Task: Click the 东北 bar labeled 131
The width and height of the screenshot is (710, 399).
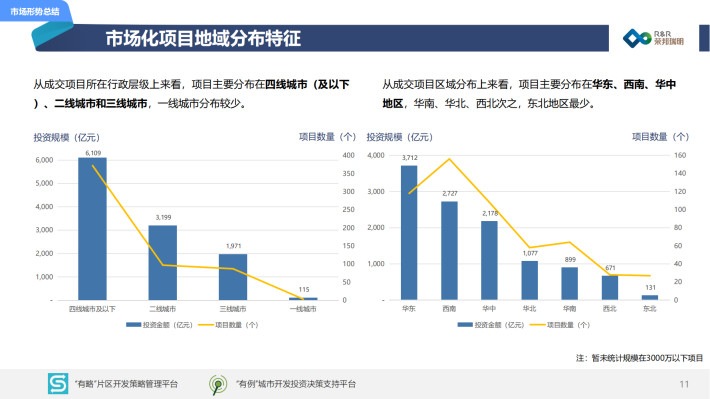Action: point(650,298)
